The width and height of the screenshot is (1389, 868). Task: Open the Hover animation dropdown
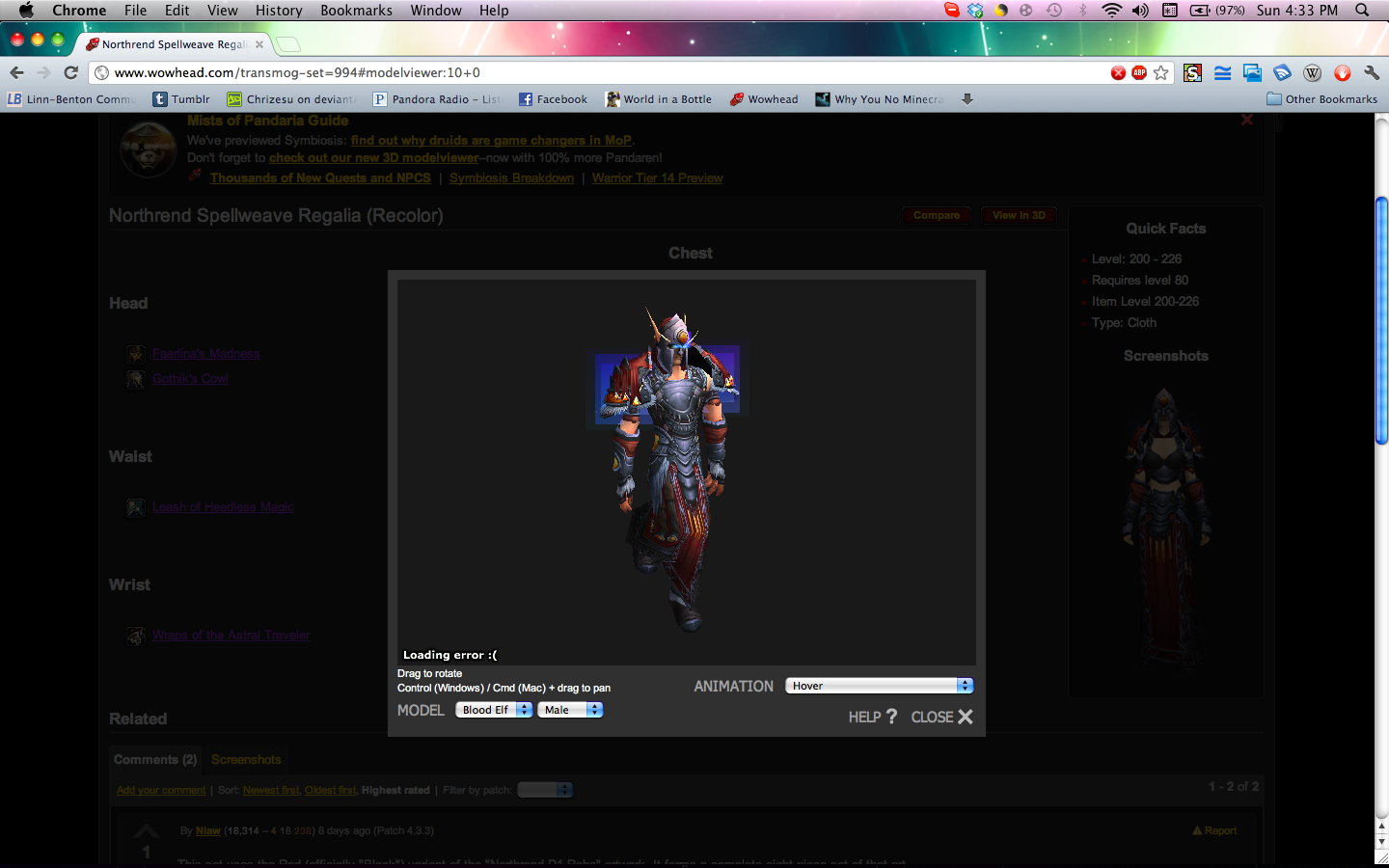tap(878, 685)
